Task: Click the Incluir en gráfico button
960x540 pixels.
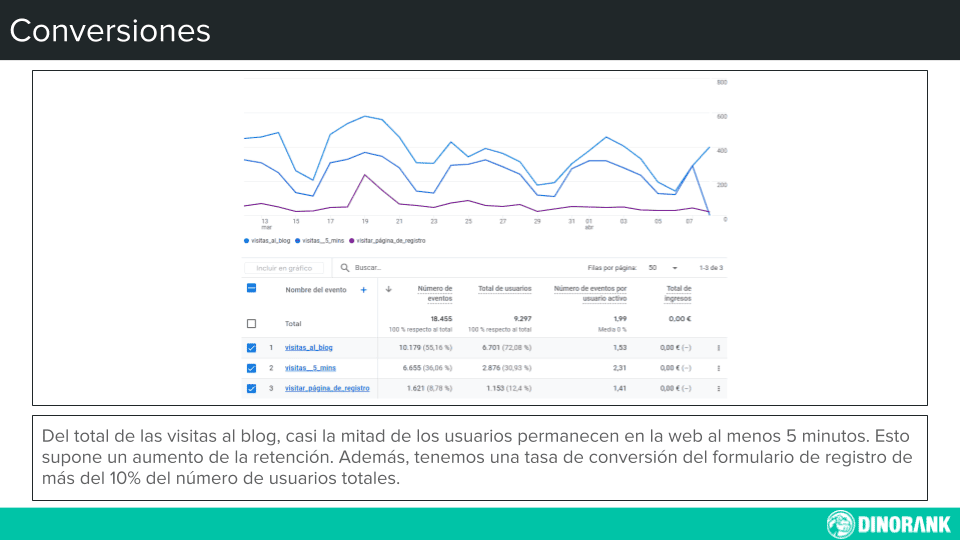Action: (284, 268)
